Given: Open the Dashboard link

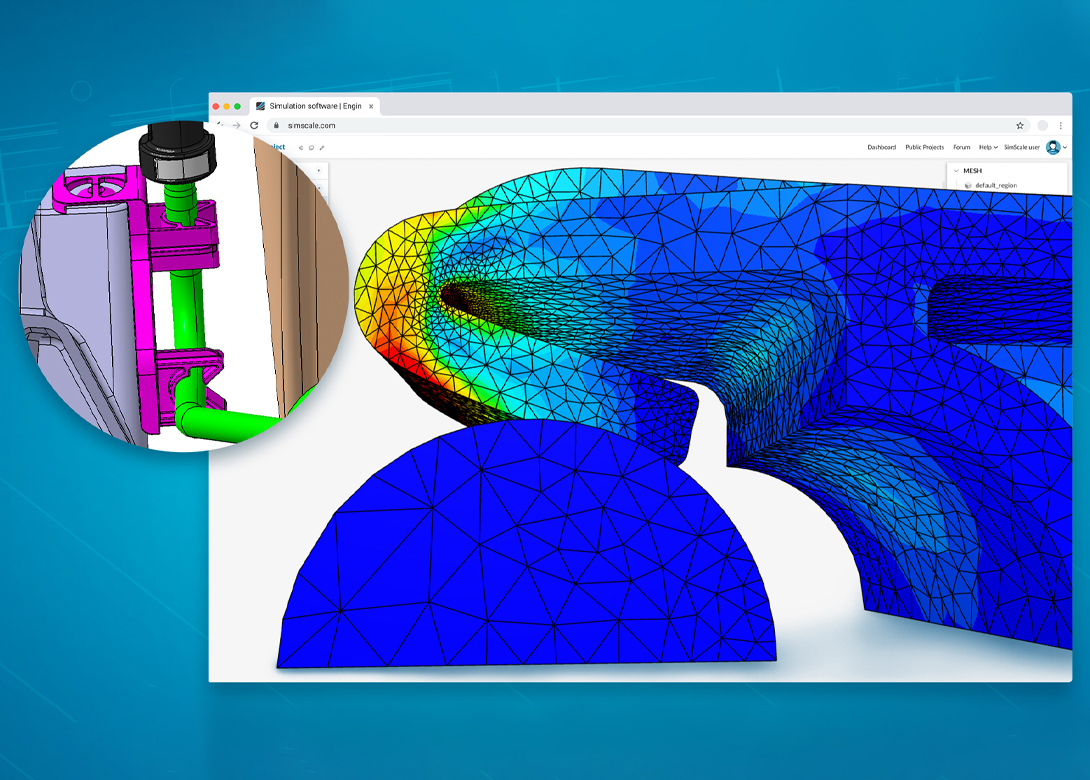Looking at the screenshot, I should point(881,147).
